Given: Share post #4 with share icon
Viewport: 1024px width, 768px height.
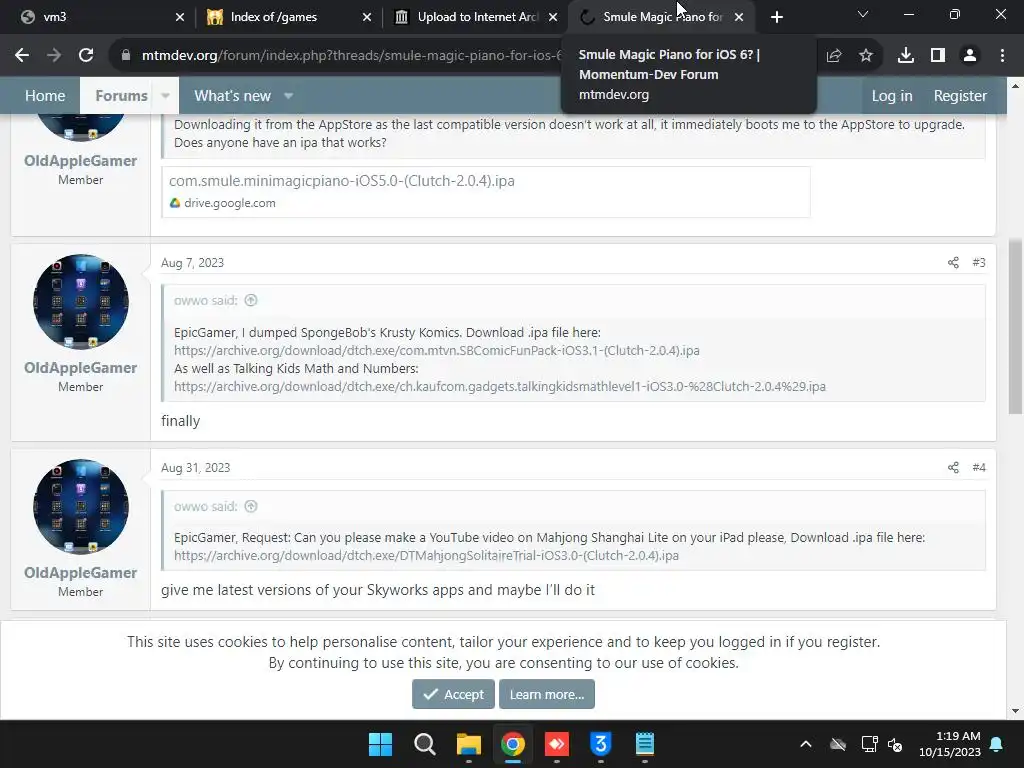Looking at the screenshot, I should click(953, 468).
